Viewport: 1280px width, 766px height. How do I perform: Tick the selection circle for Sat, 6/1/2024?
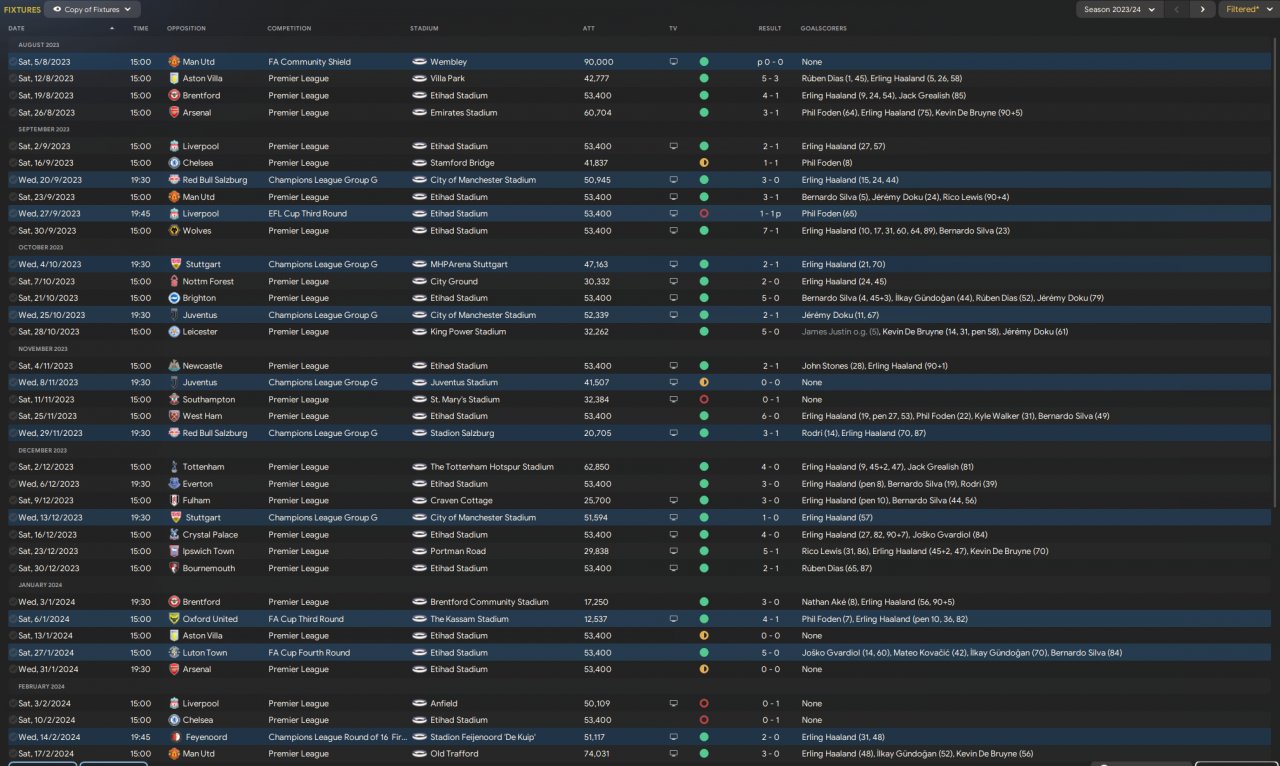tap(13, 619)
